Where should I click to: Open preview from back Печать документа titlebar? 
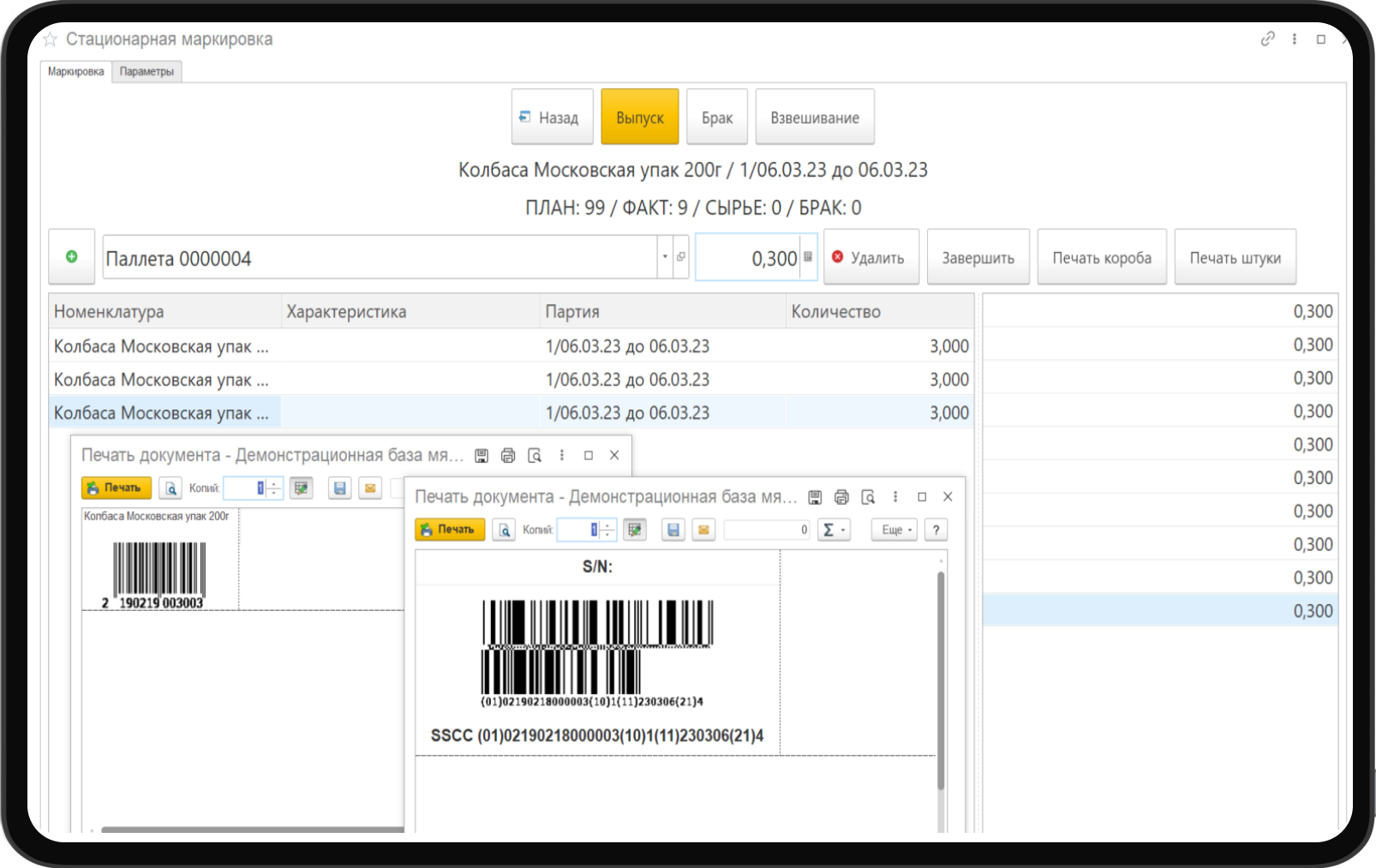[x=535, y=455]
